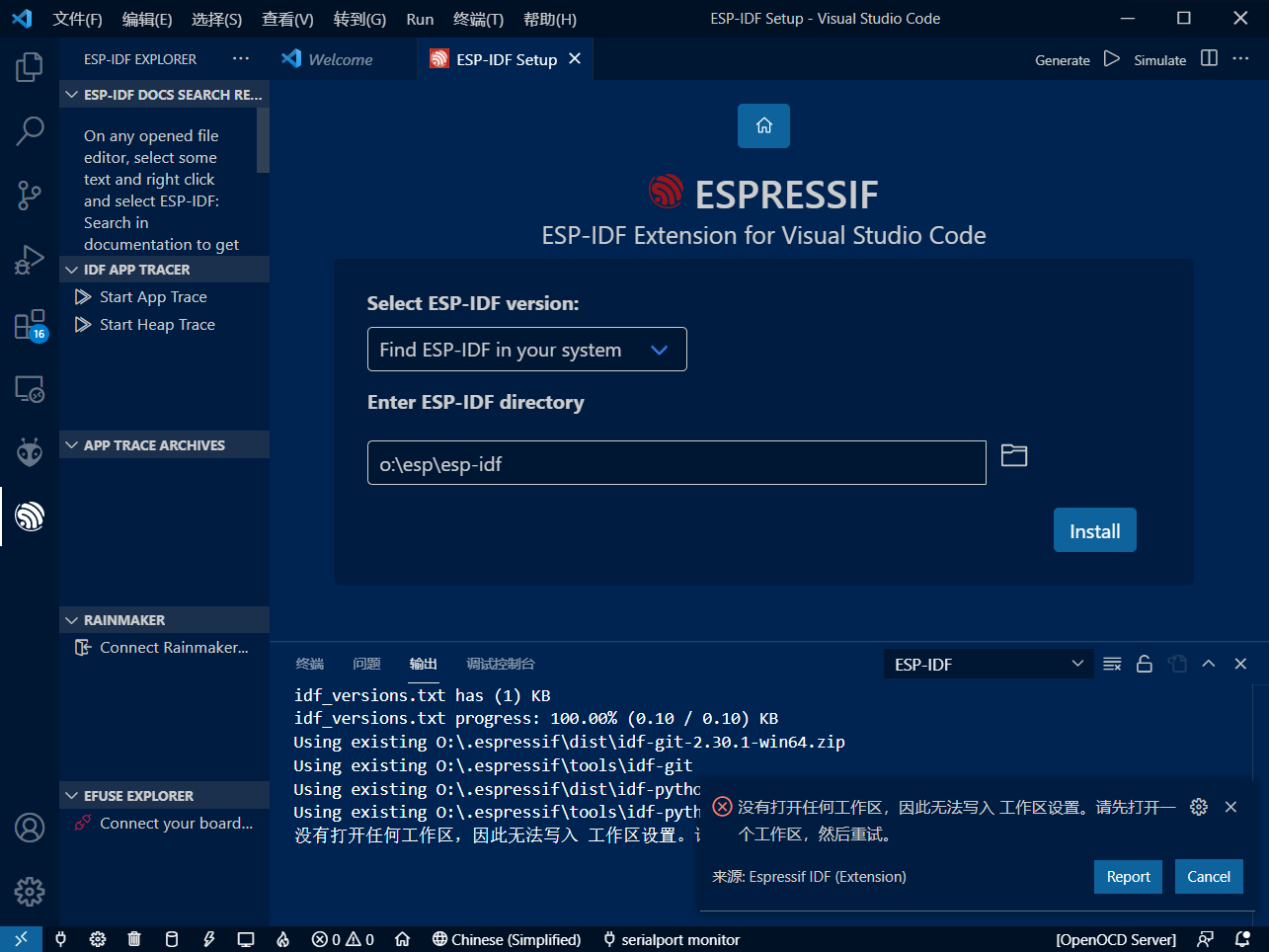
Task: Click the home icon button on setup page
Action: (x=763, y=125)
